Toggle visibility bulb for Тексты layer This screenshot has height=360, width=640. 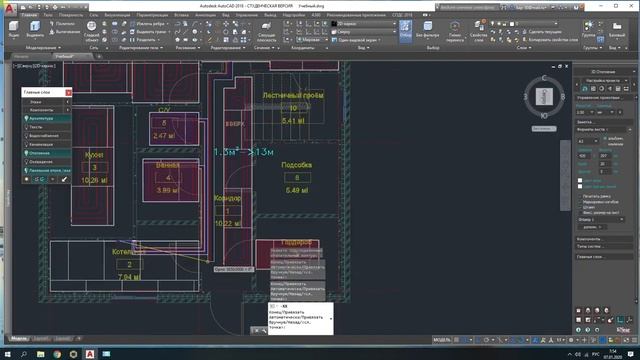pyautogui.click(x=27, y=127)
